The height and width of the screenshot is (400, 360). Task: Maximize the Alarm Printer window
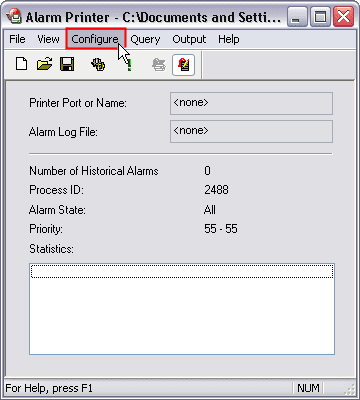tap(320, 17)
